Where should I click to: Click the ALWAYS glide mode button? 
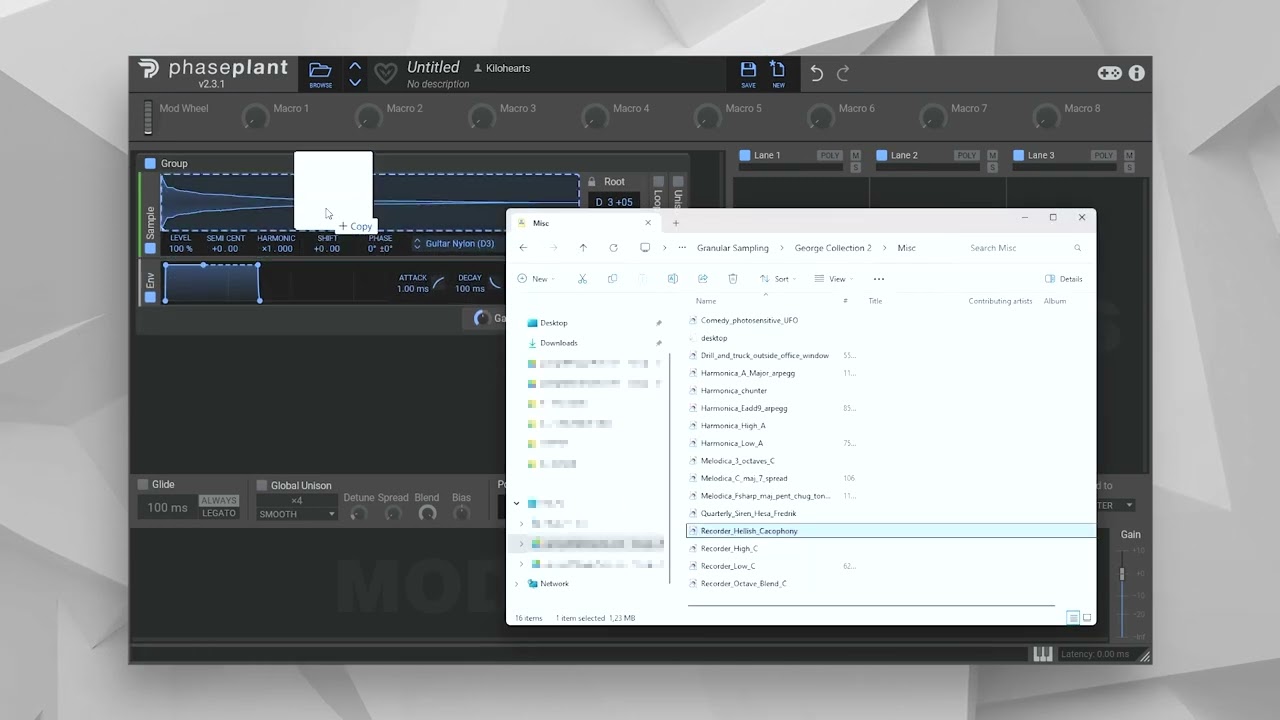219,500
